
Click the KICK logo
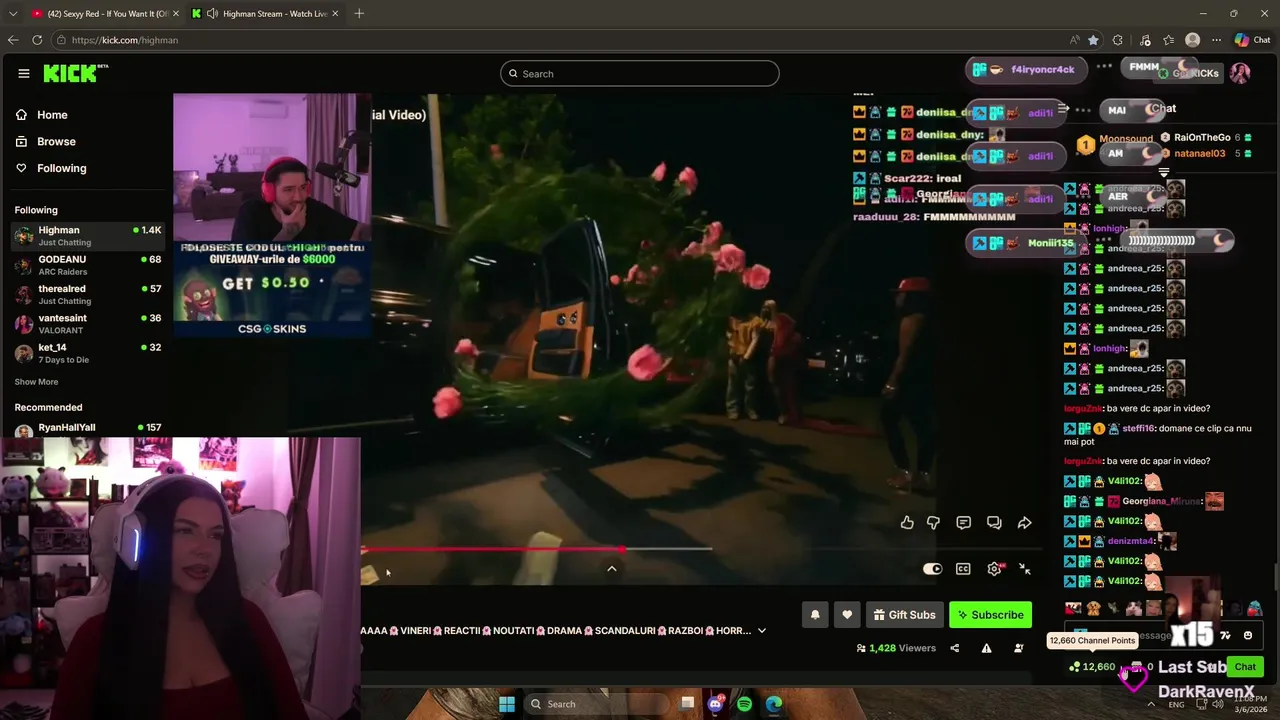click(75, 73)
